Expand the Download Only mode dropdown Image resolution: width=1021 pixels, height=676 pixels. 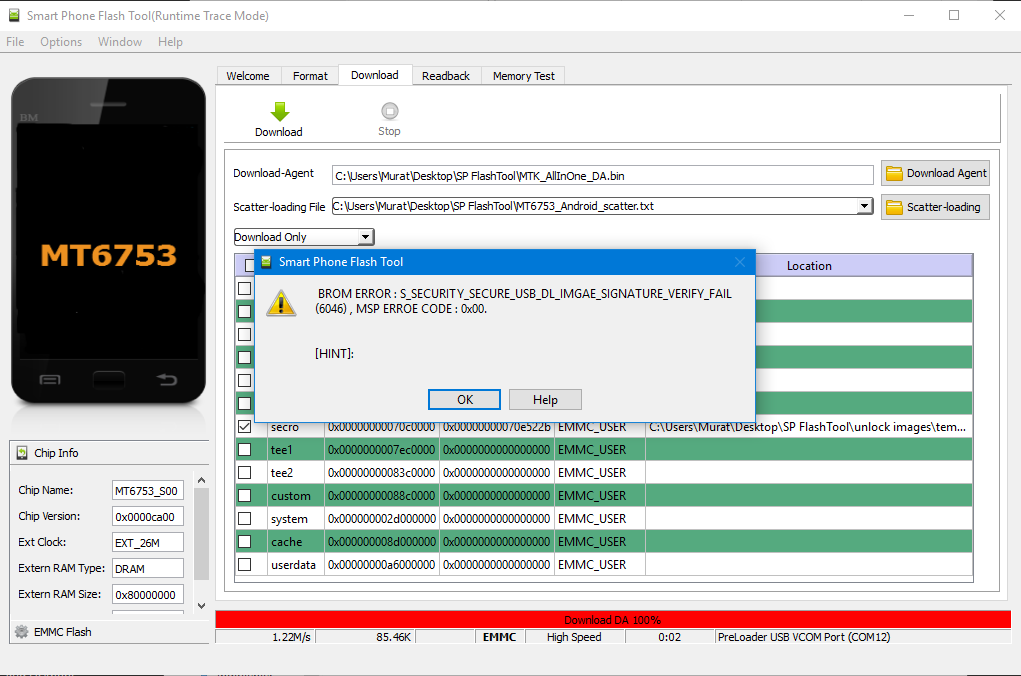(x=366, y=237)
